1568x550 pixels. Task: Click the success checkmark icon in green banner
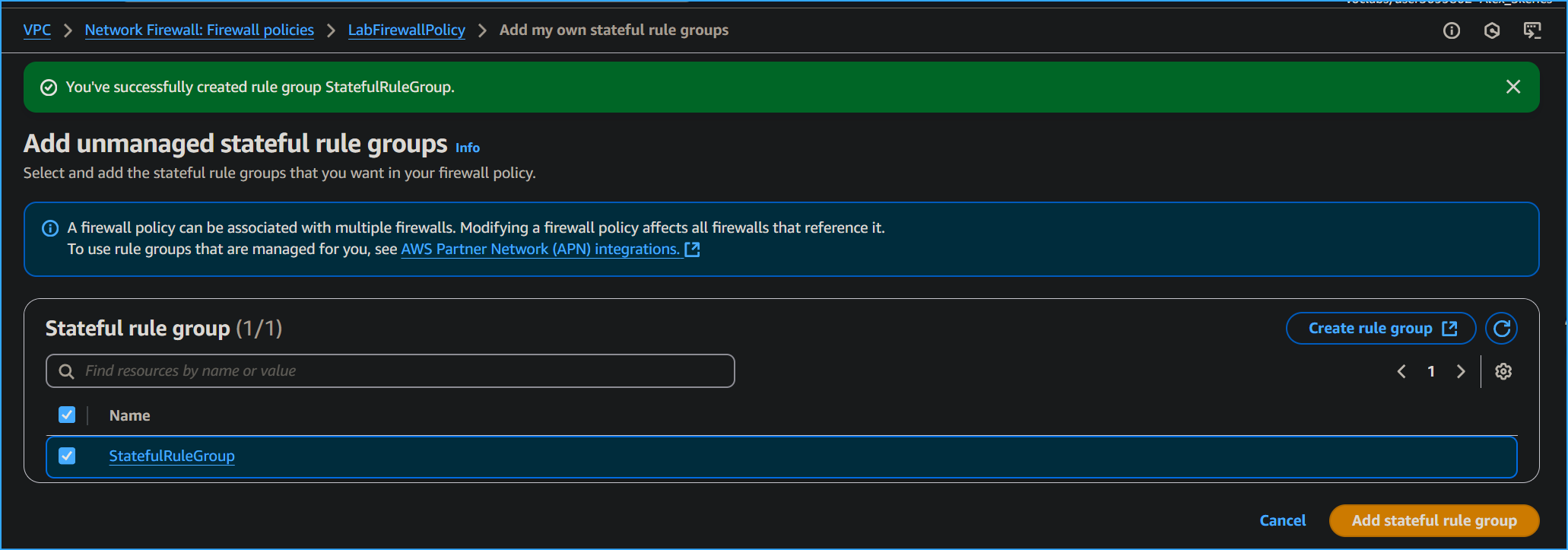click(49, 87)
